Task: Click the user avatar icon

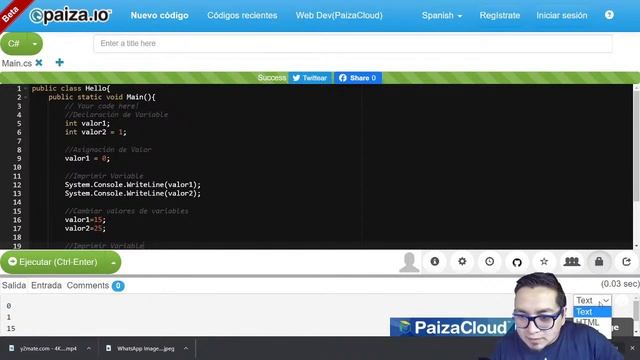Action: click(409, 262)
